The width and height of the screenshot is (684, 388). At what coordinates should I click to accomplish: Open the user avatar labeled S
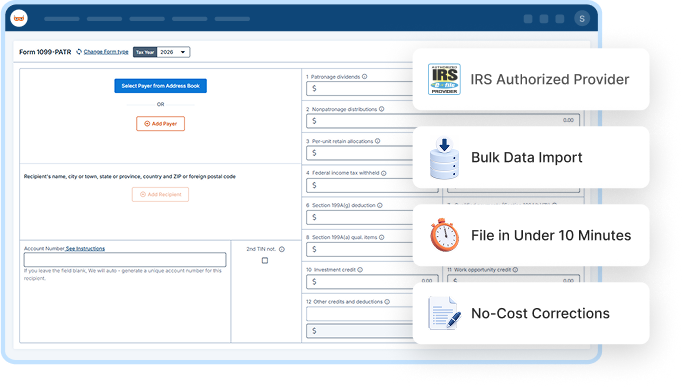[x=581, y=19]
